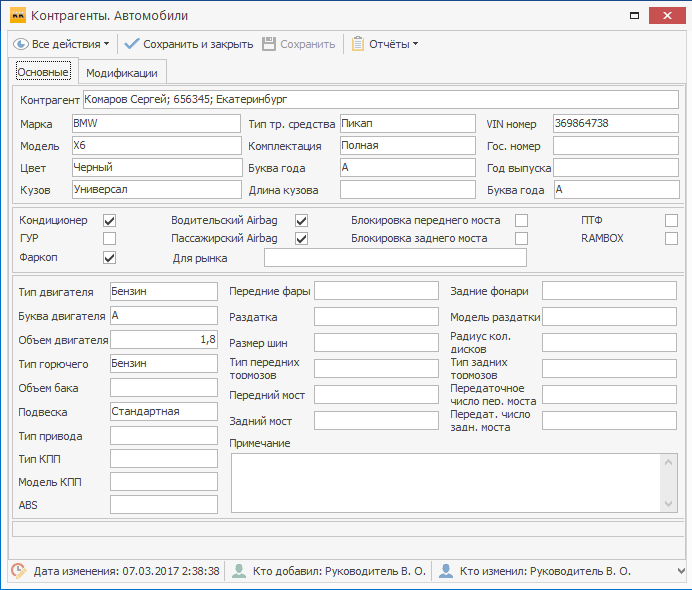
Task: Click the Модель КПП field
Action: (x=164, y=482)
